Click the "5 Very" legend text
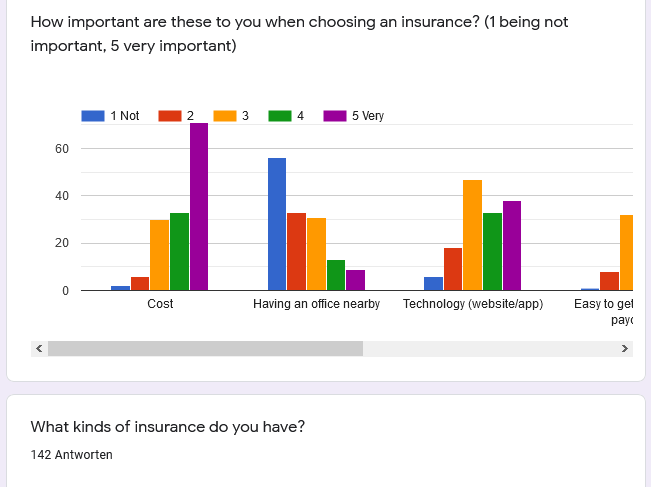 pyautogui.click(x=368, y=116)
